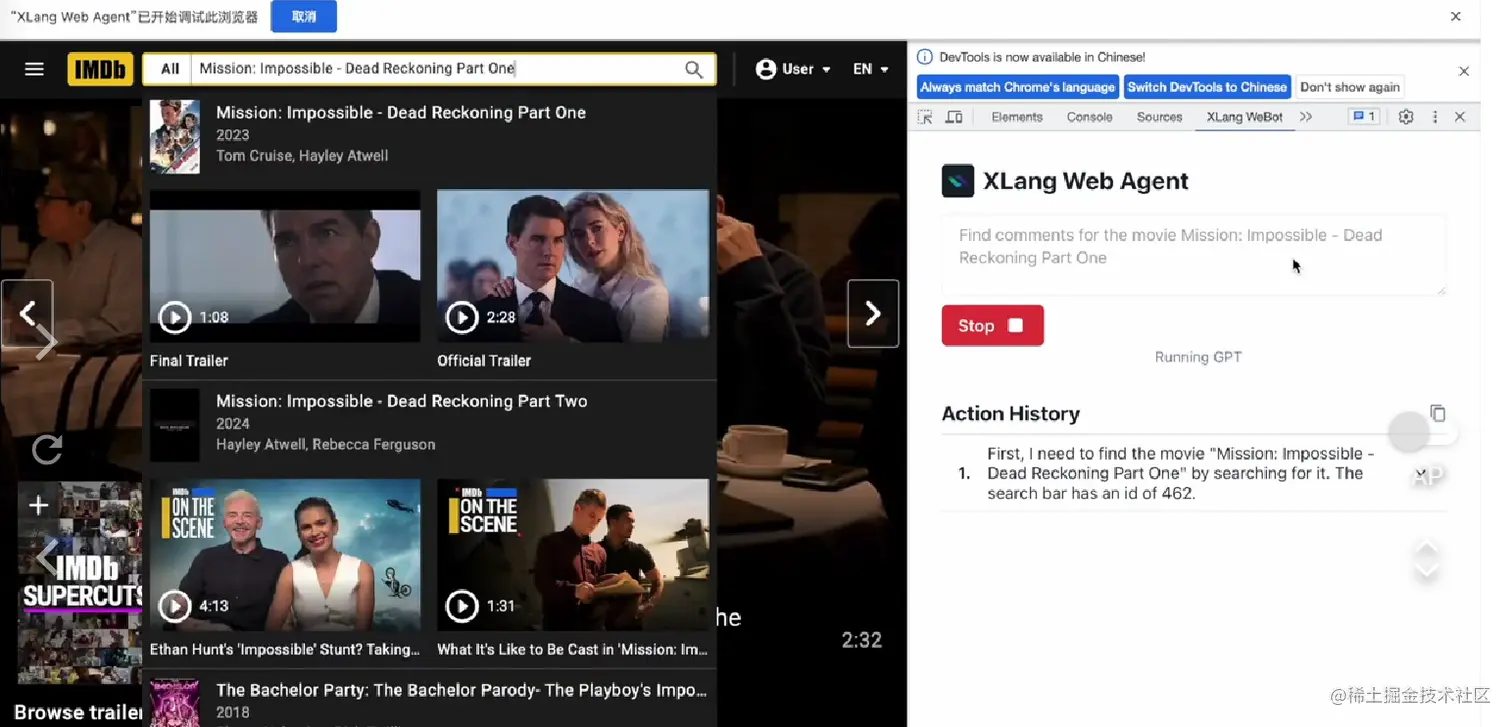1512x727 pixels.
Task: Click the info icon in DevTools infobar
Action: (925, 57)
